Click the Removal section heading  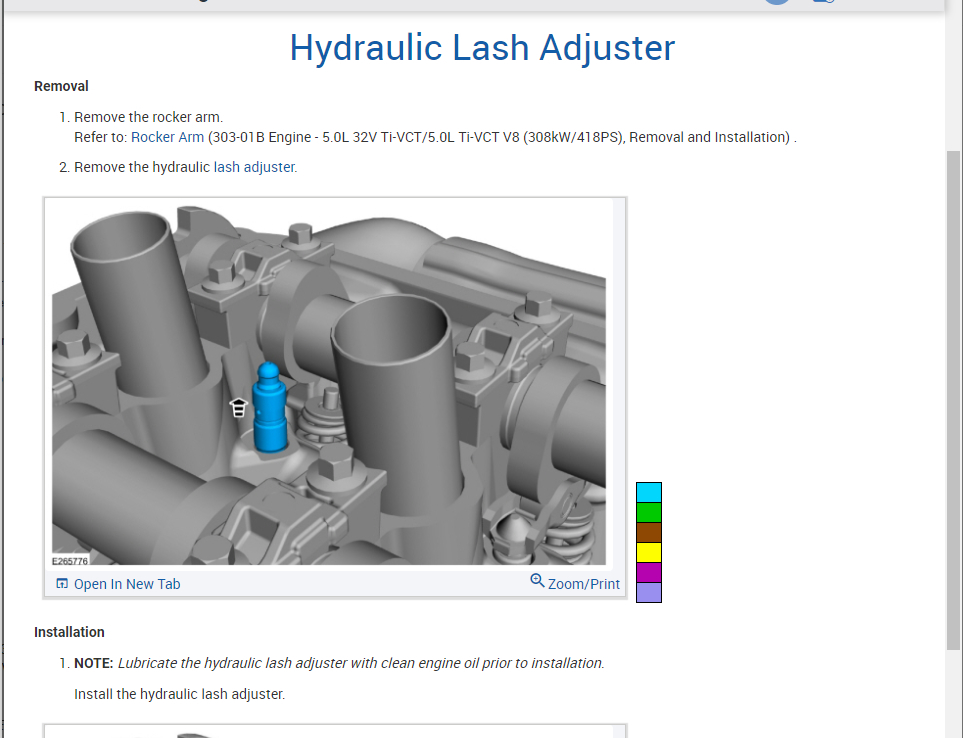(x=61, y=86)
